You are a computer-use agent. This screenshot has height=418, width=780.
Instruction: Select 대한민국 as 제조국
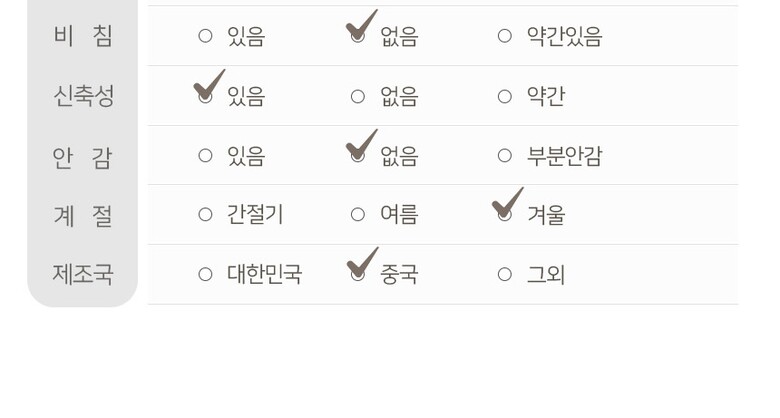(x=205, y=274)
